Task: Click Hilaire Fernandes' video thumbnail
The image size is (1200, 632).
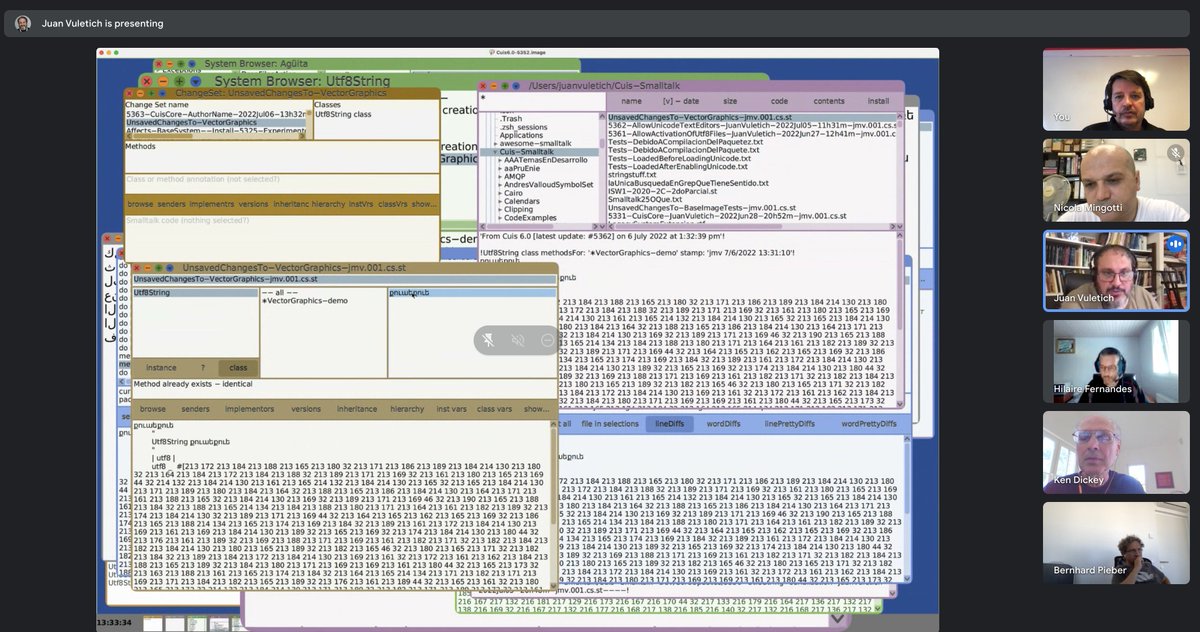Action: [x=1115, y=361]
